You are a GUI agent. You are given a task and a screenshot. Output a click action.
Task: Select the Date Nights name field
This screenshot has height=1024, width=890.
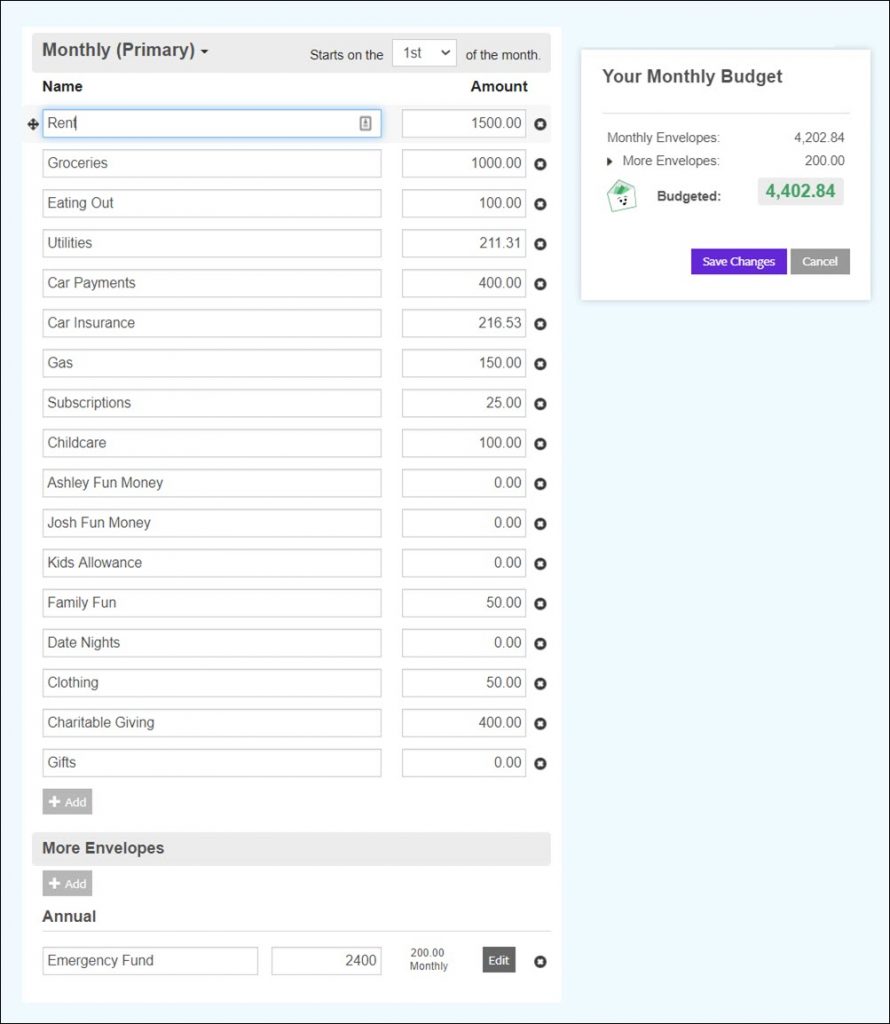point(212,643)
